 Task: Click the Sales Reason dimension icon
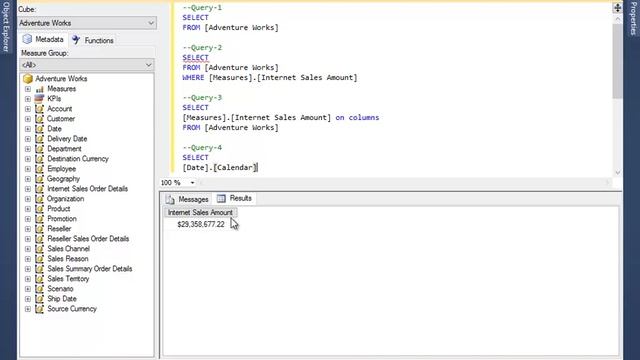click(39, 259)
